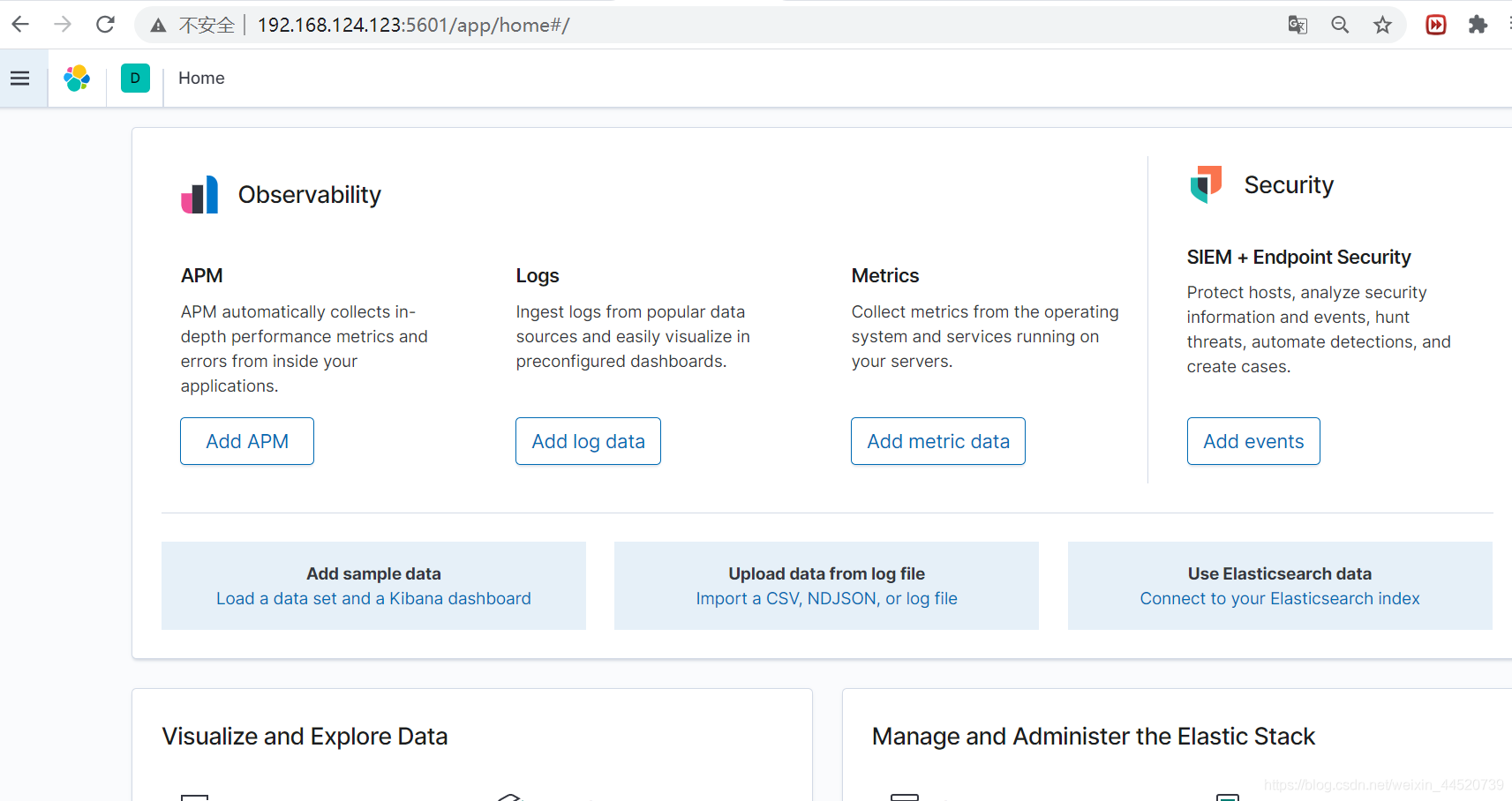Click the Security shield logo
Image resolution: width=1512 pixels, height=801 pixels.
(x=1206, y=184)
